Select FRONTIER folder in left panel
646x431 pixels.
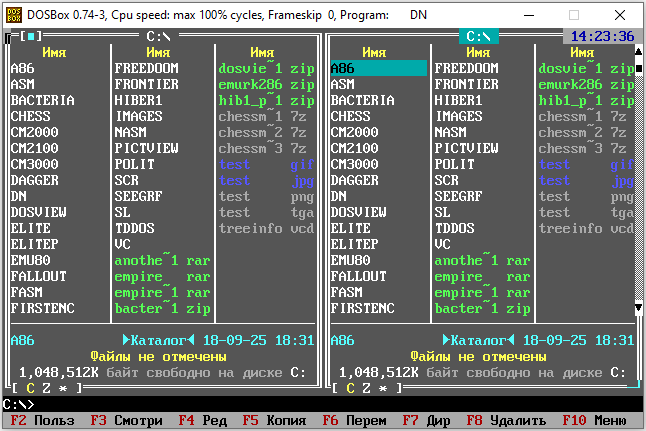point(147,84)
